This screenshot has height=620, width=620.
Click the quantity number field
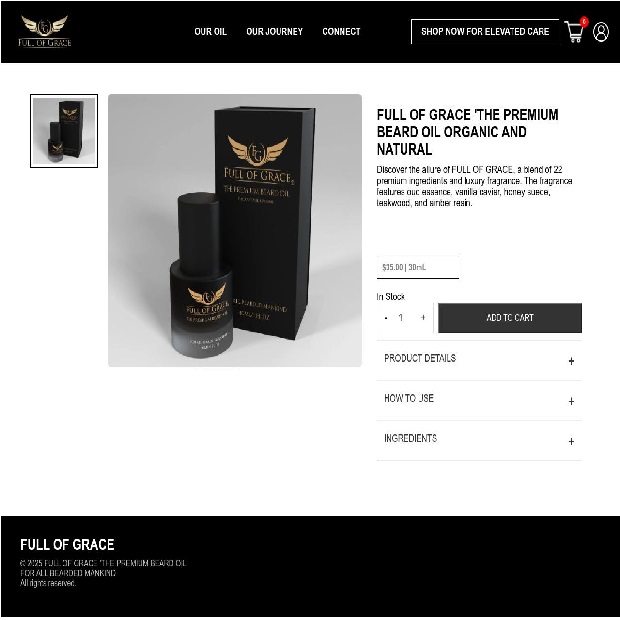[x=401, y=318]
